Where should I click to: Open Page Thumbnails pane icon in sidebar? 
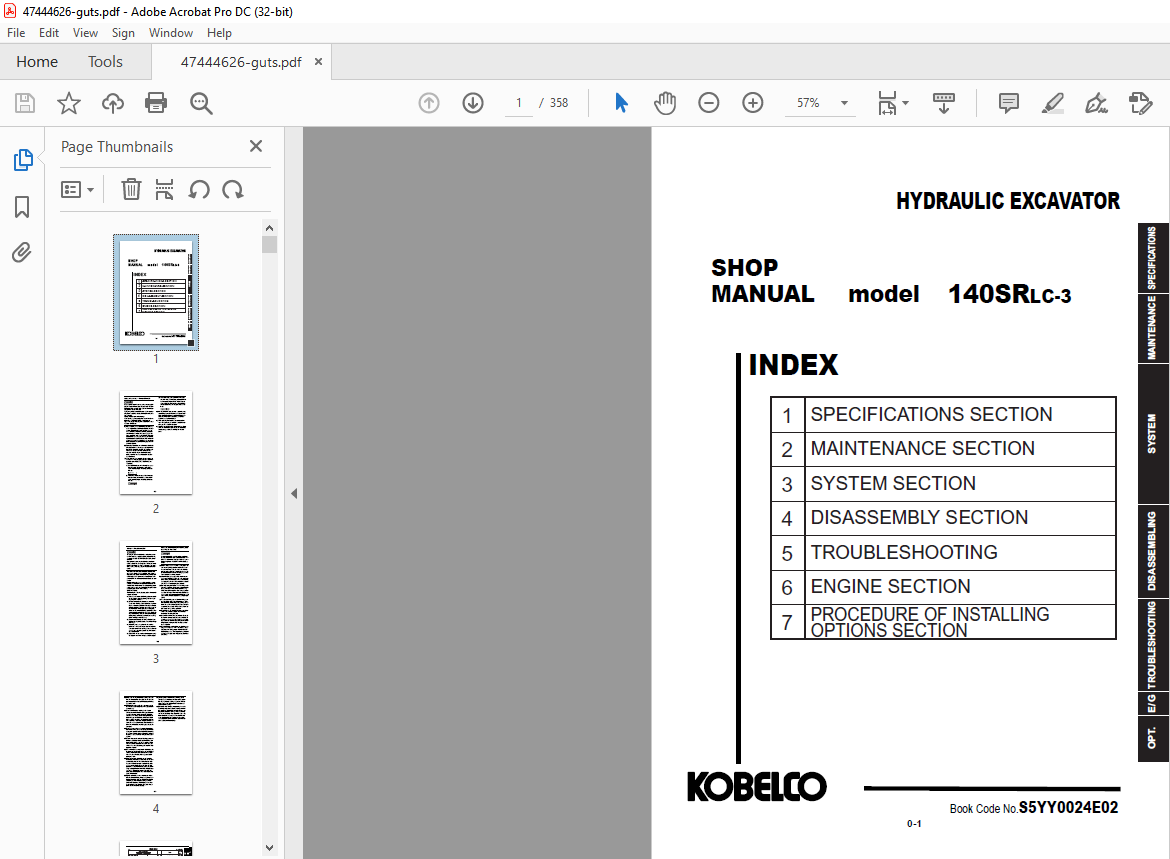point(23,160)
